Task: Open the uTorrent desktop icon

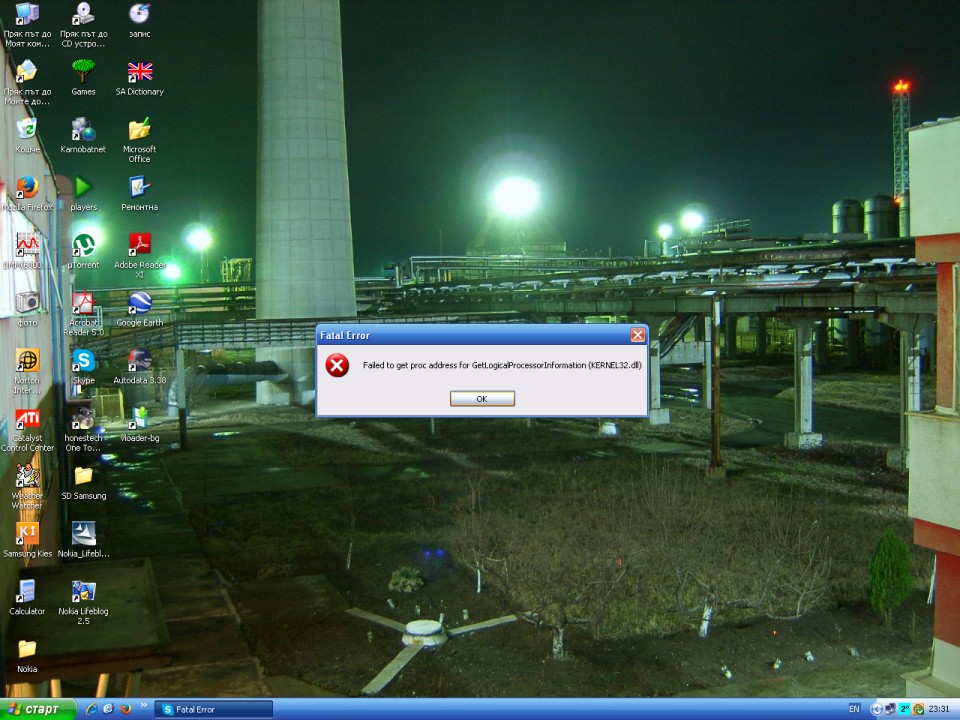Action: [83, 251]
